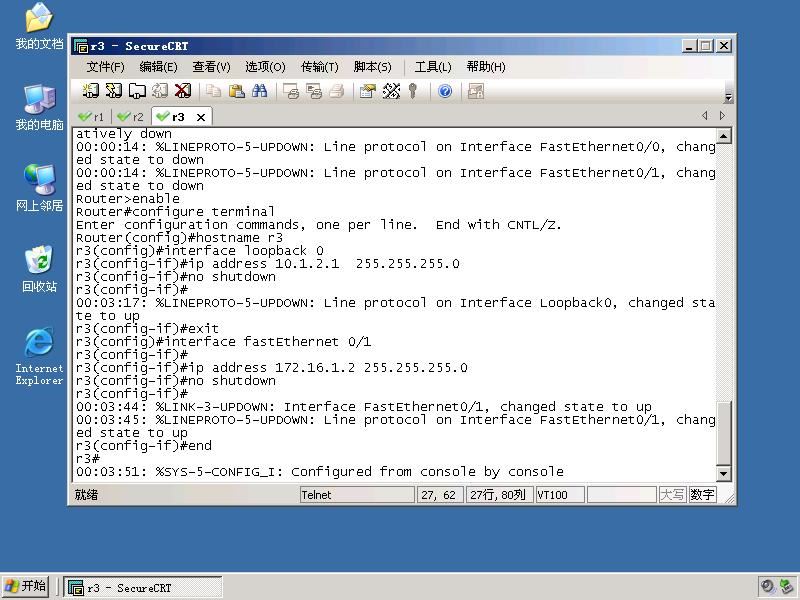Click the r3 - SecureCRT taskbar button

click(142, 588)
